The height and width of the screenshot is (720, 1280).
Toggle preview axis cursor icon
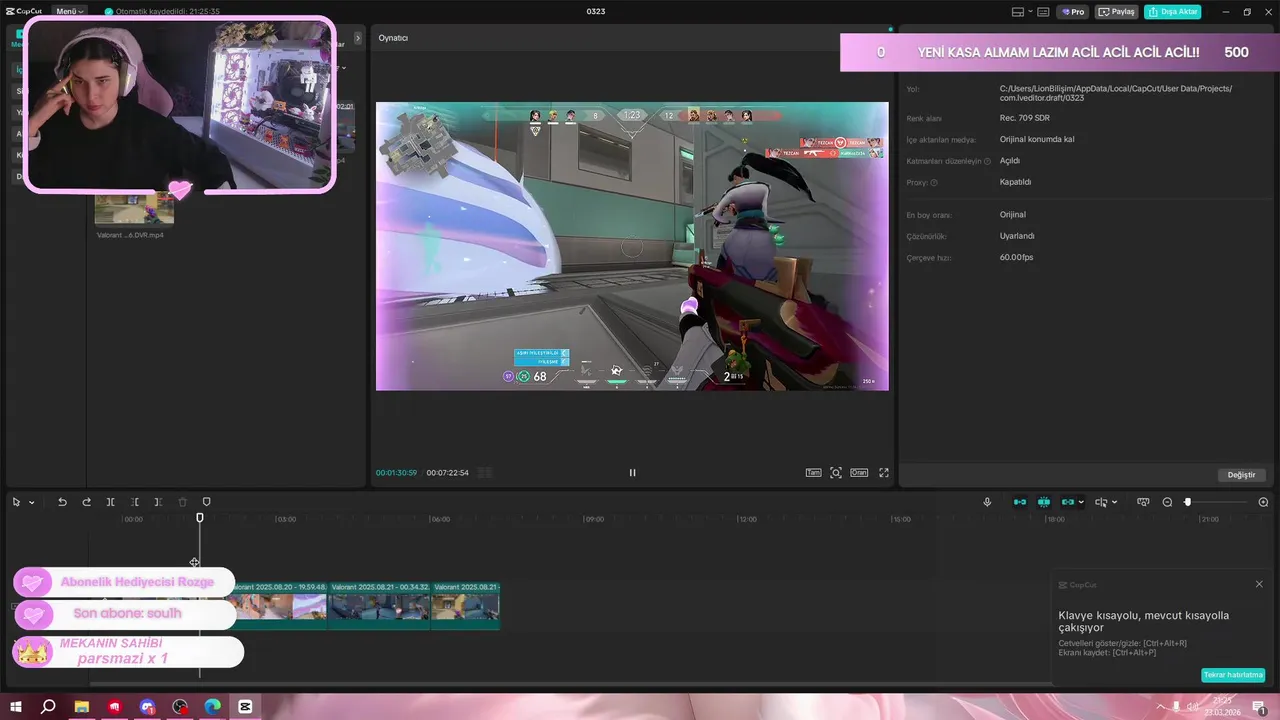pos(1101,502)
